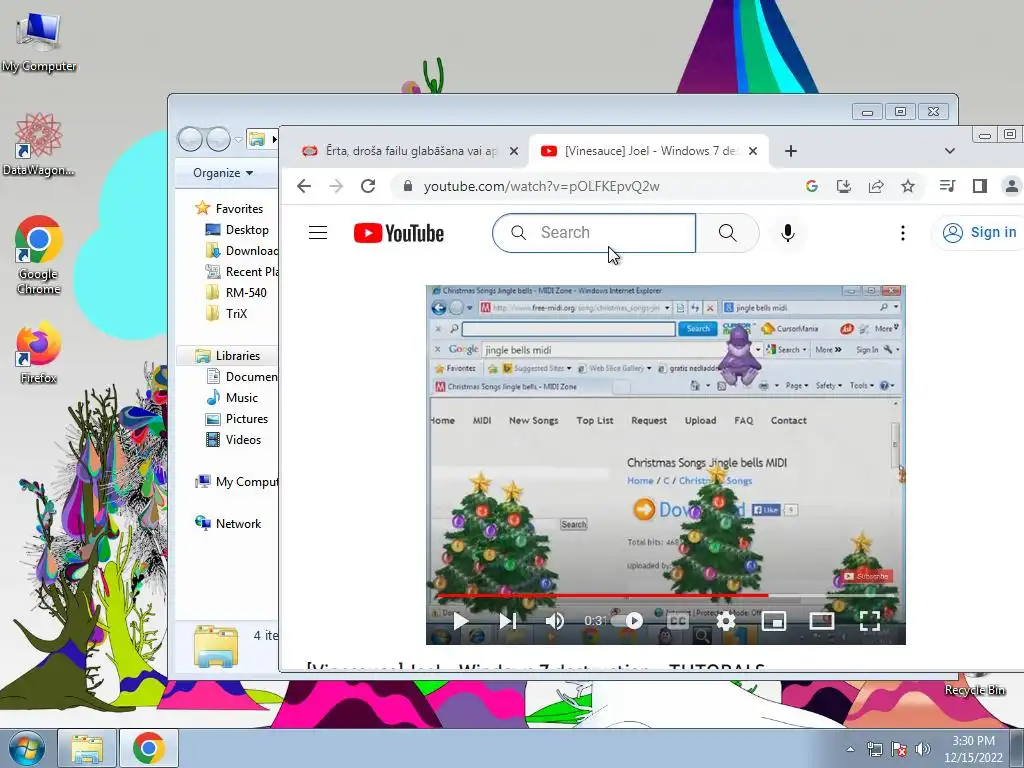Open Documents library
The height and width of the screenshot is (768, 1024).
click(x=242, y=377)
